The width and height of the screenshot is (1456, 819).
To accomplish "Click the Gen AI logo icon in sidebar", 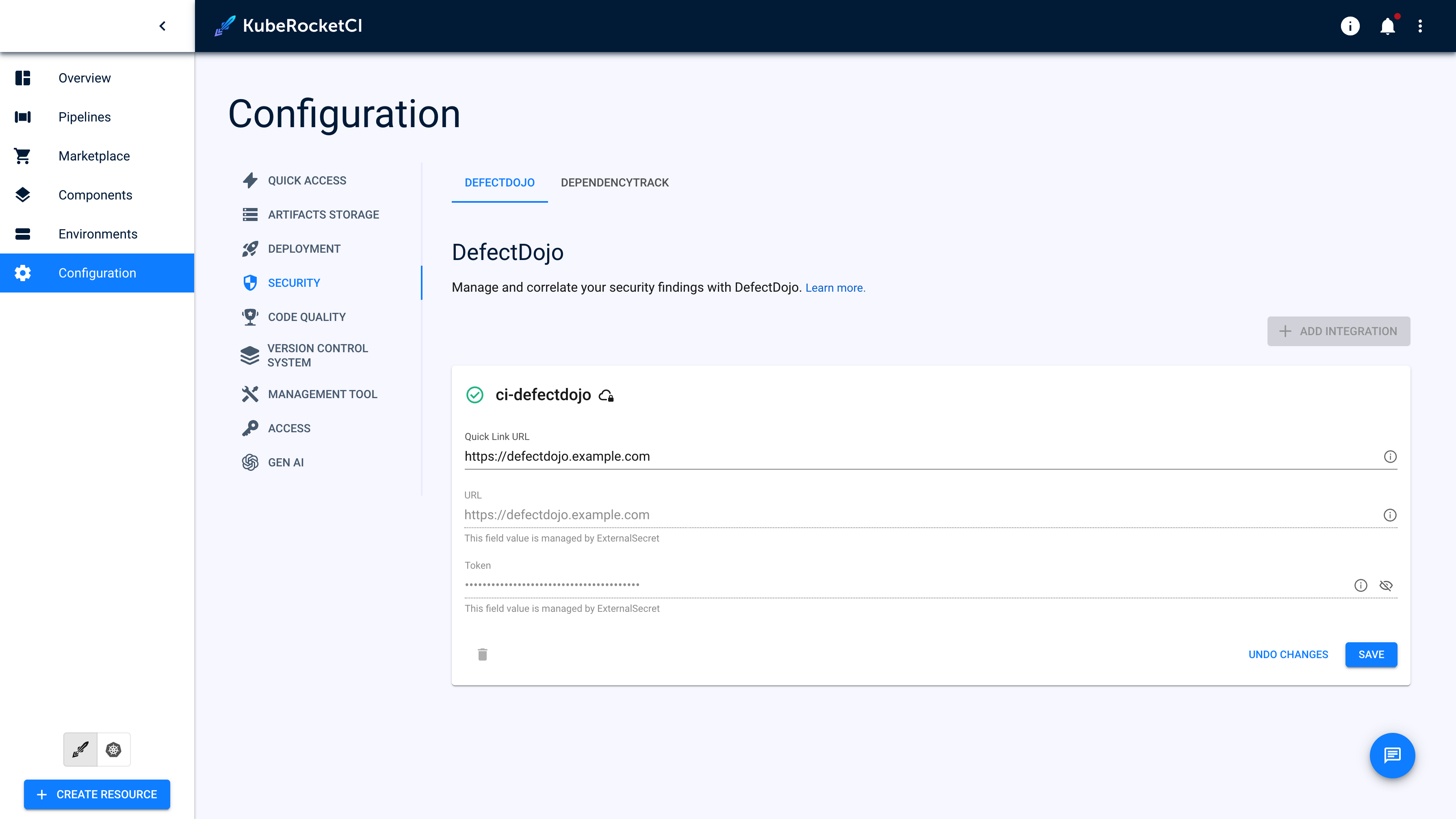I will point(250,462).
